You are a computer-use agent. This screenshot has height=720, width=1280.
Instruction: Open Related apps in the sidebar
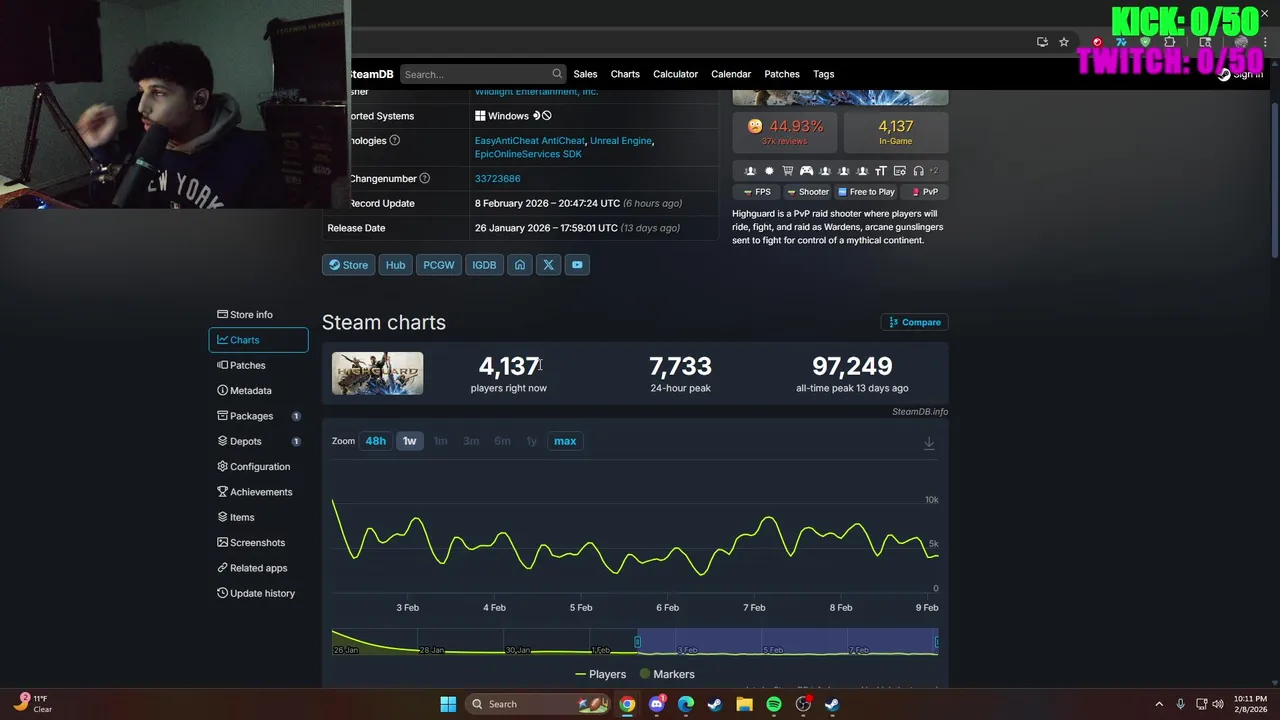(258, 568)
